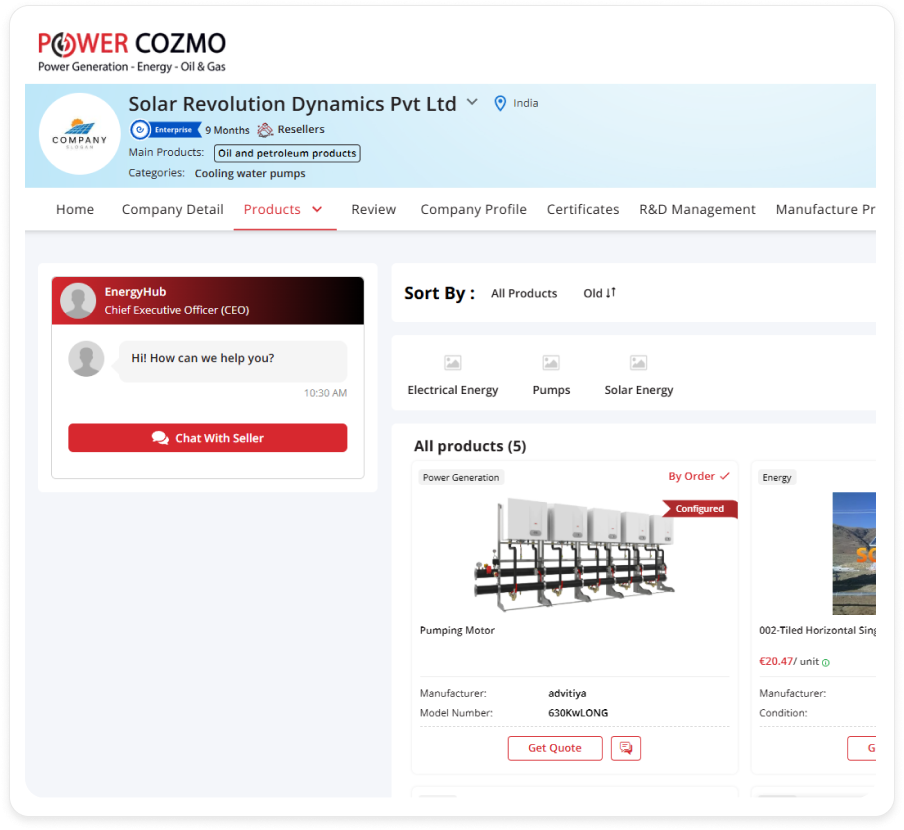Click the Power Cozmo logo
Screen dimensions: 904x830
click(x=131, y=50)
